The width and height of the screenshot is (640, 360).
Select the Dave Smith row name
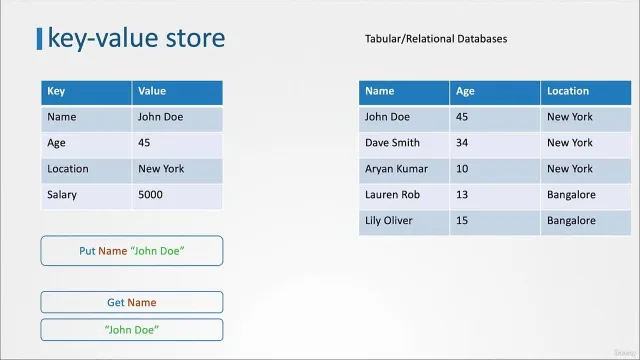click(404, 144)
